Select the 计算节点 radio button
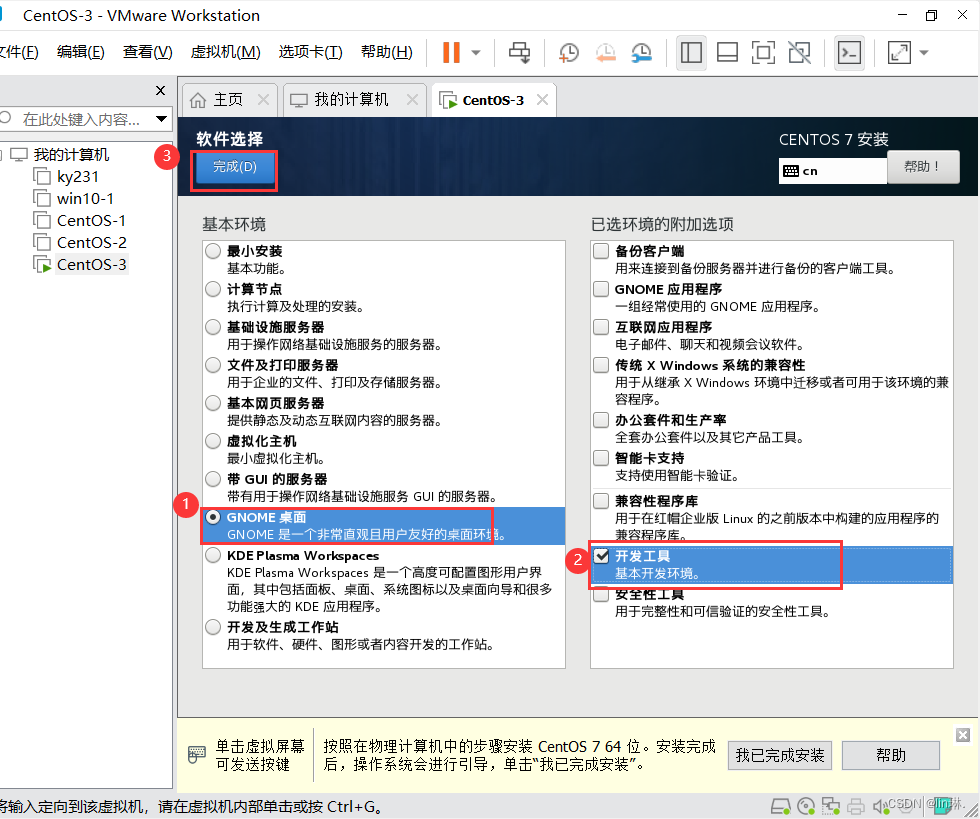The image size is (980, 819). (213, 289)
